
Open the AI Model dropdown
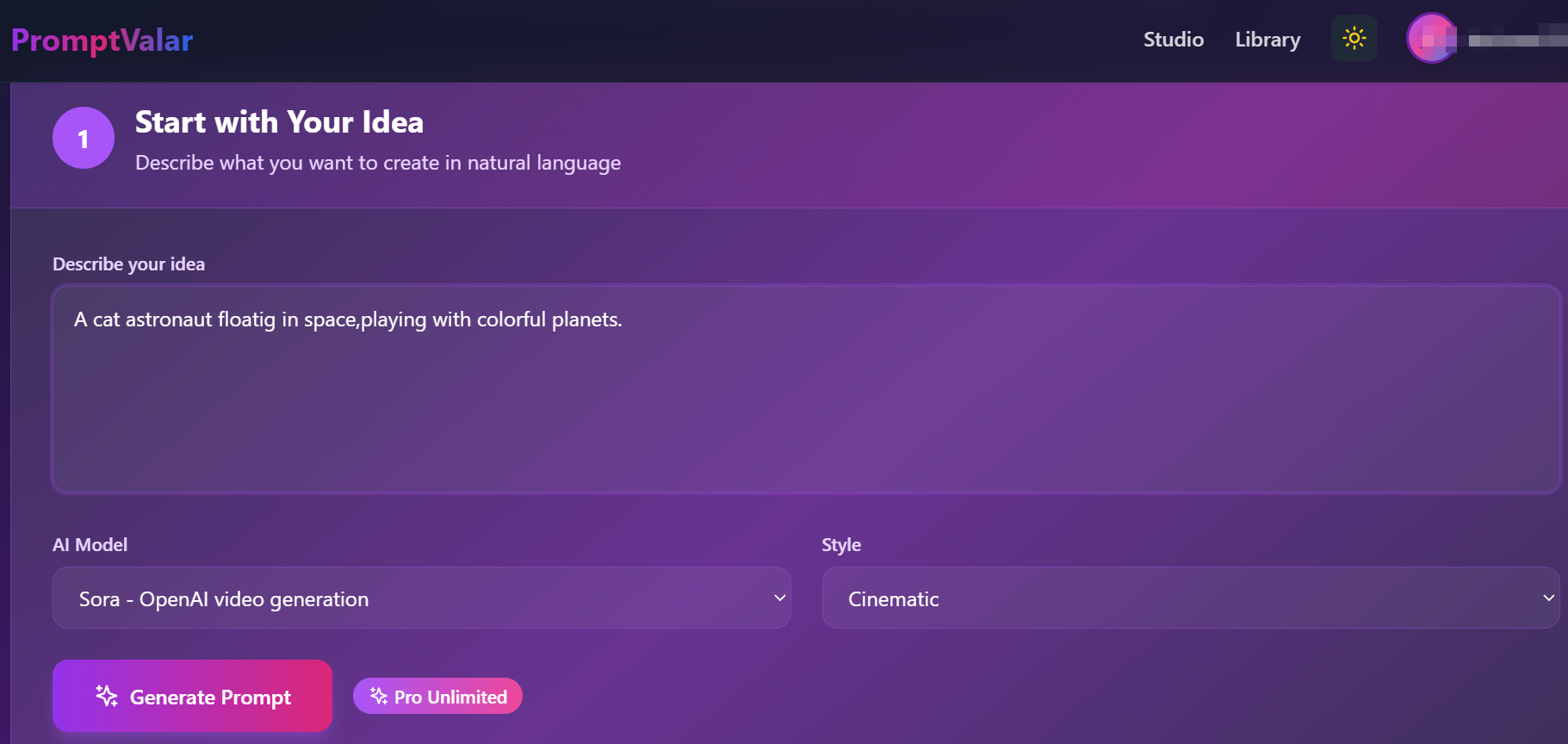pos(421,598)
